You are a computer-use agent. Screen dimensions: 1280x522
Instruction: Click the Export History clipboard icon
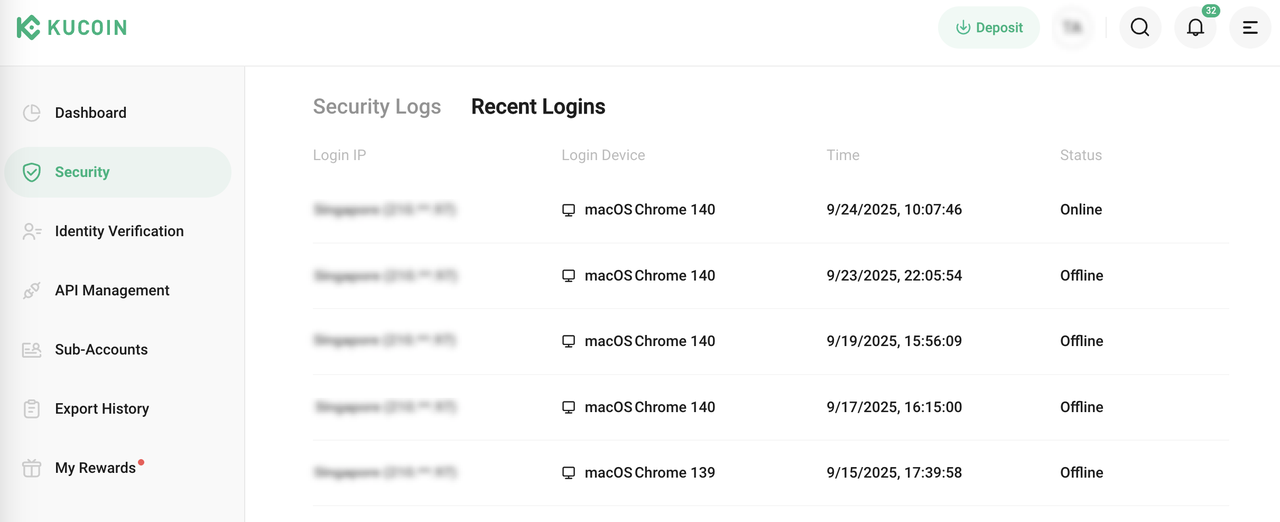coord(32,409)
